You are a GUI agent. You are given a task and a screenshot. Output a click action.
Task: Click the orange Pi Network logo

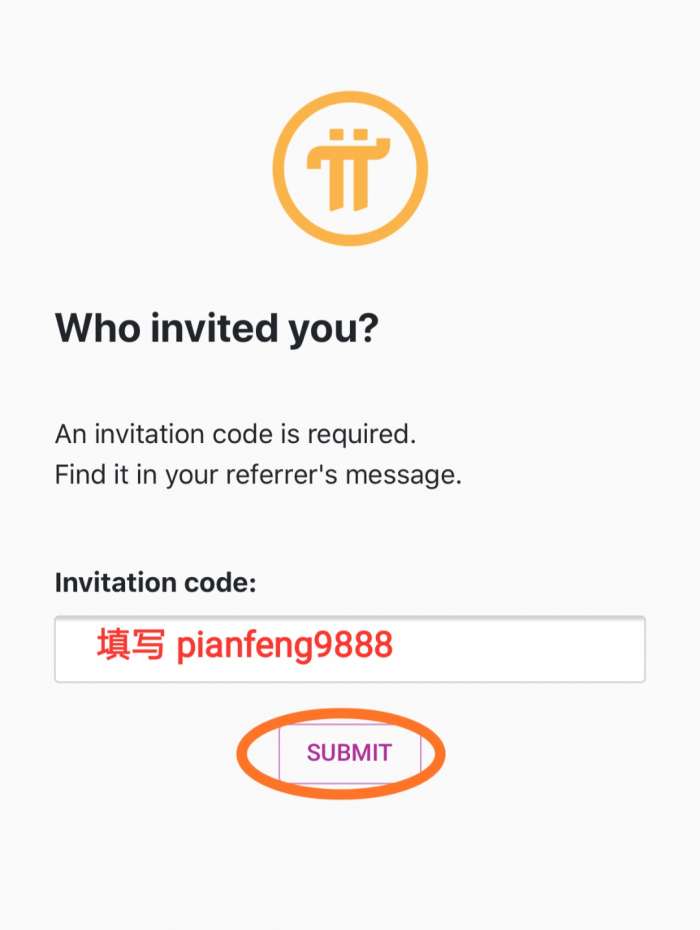[350, 167]
